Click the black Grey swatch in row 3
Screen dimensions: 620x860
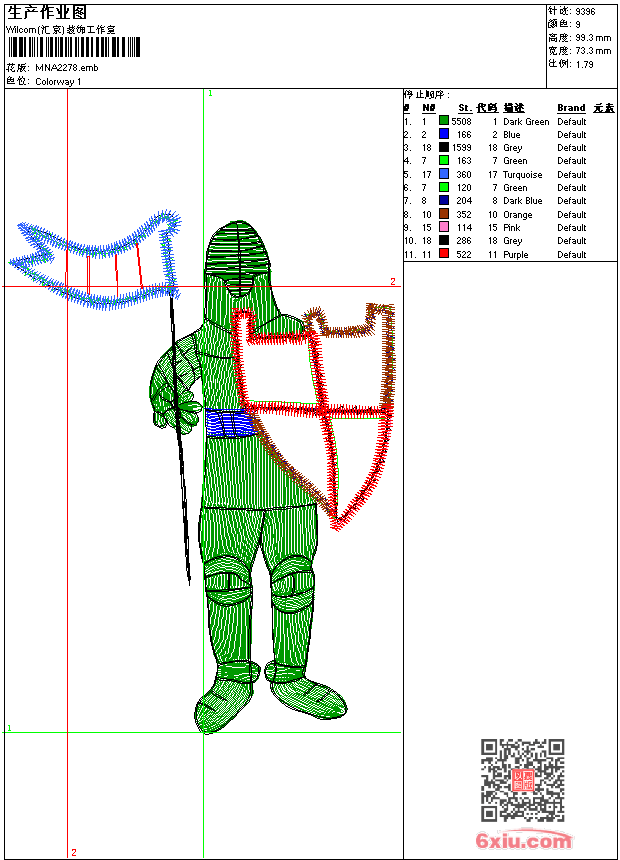[444, 147]
